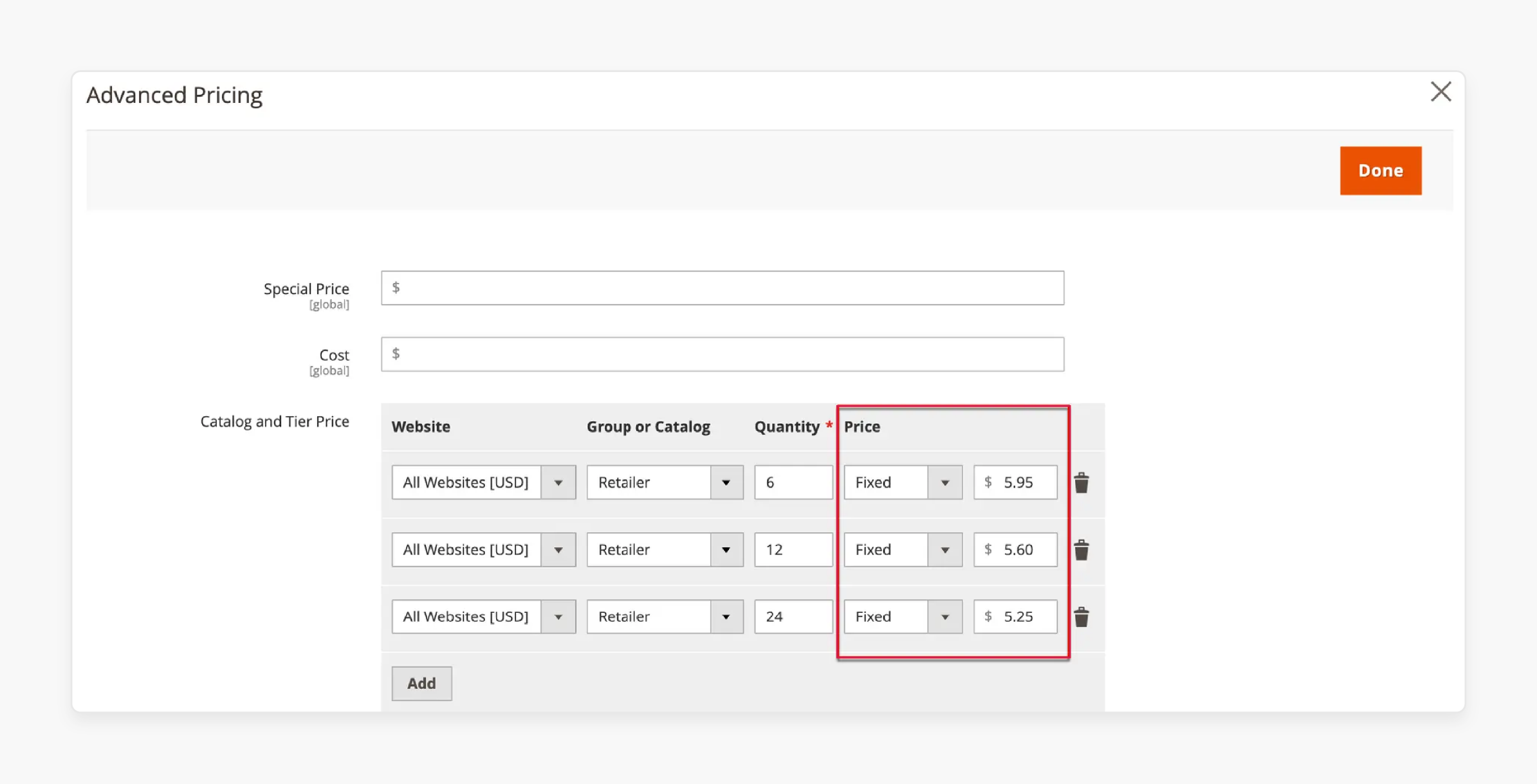Select the quantity field containing 6

point(793,482)
